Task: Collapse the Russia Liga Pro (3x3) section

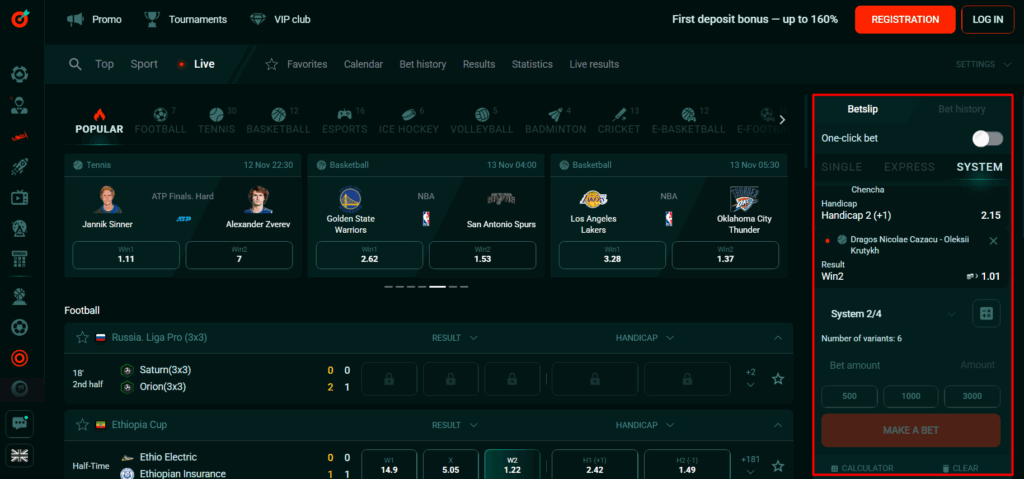Action: pos(778,338)
